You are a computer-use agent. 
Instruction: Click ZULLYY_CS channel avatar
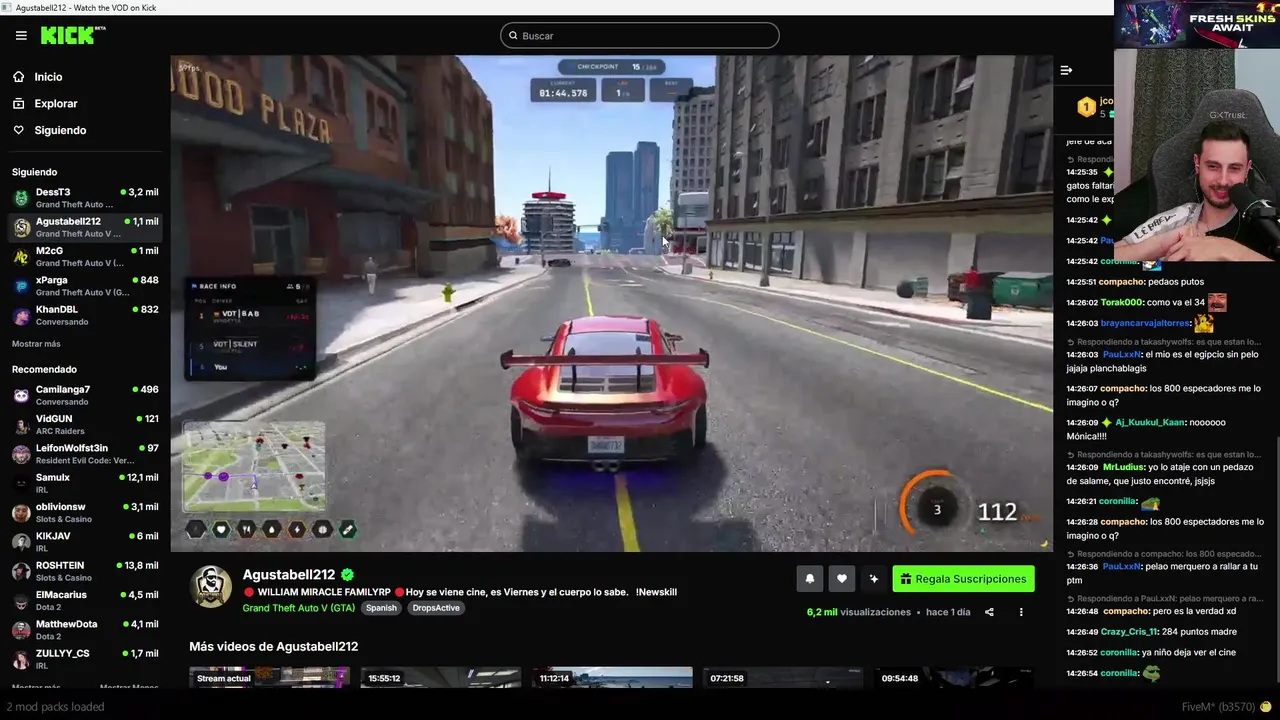pyautogui.click(x=21, y=659)
